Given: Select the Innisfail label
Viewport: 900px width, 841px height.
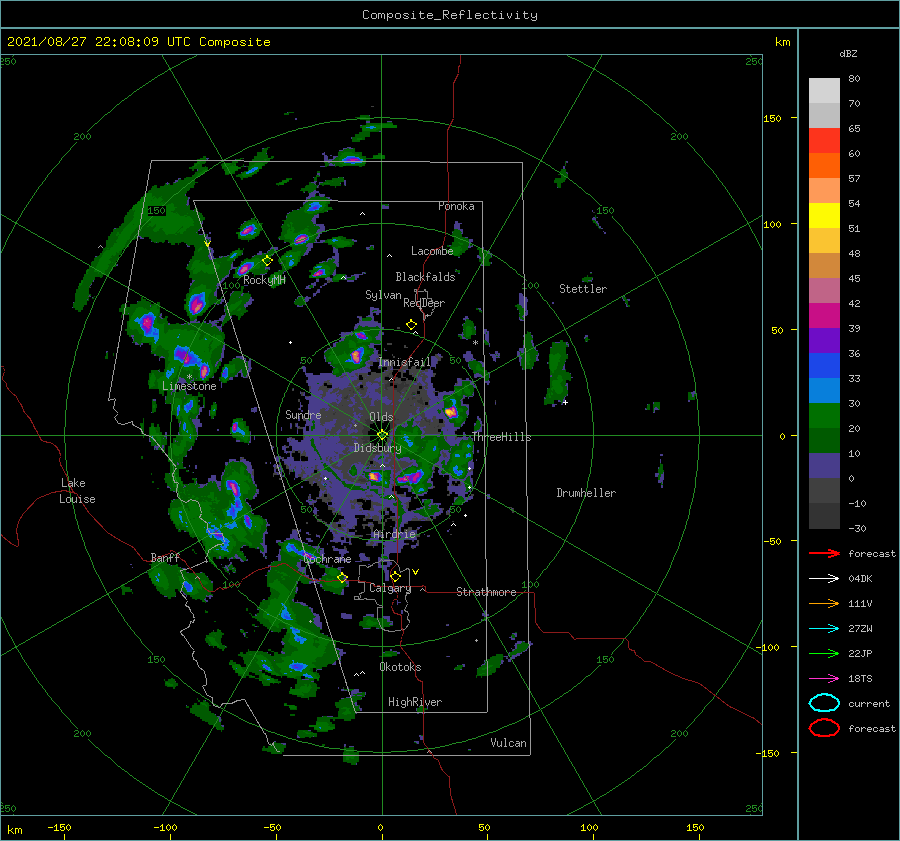Looking at the screenshot, I should pos(405,362).
